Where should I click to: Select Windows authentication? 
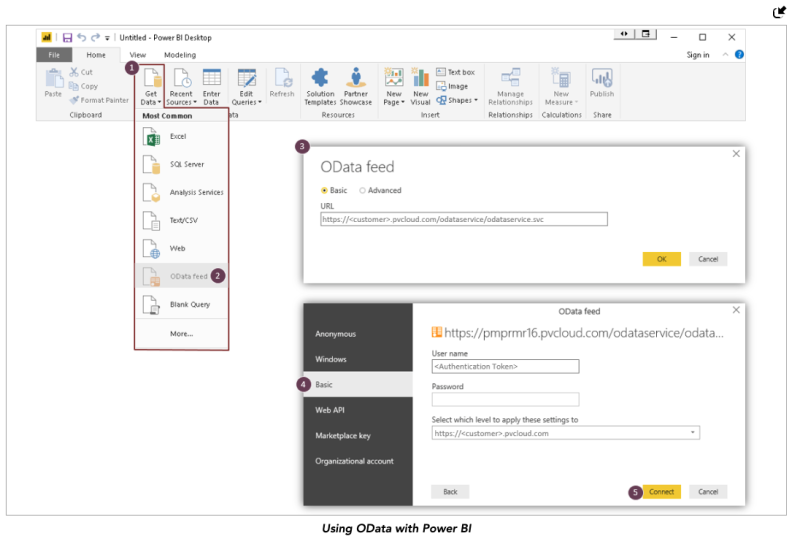point(358,359)
